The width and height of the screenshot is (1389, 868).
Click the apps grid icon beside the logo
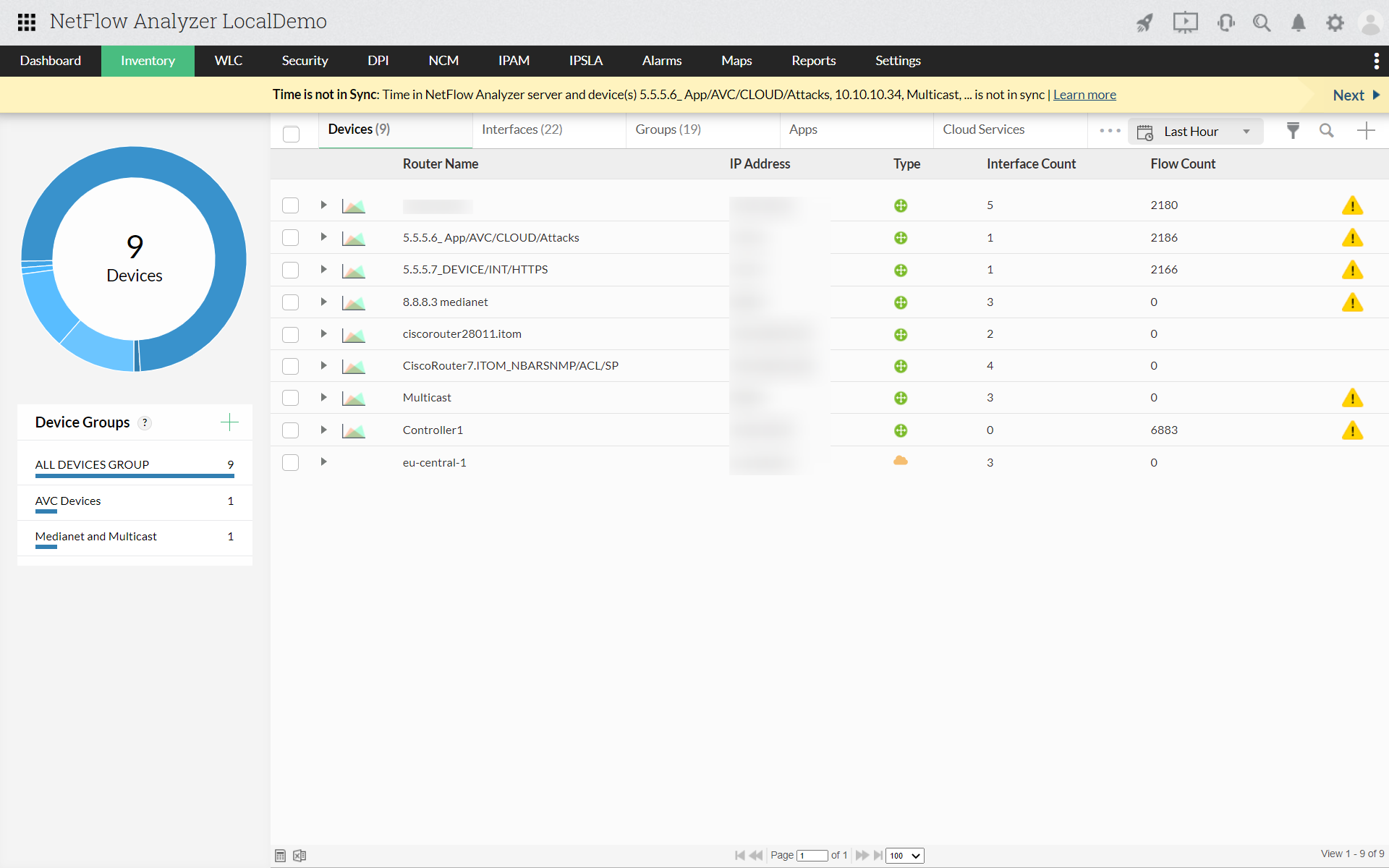[26, 22]
